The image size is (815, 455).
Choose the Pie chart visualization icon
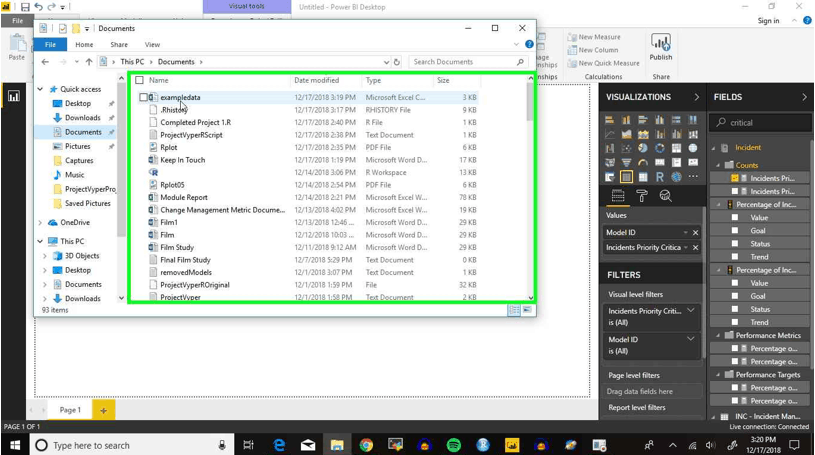pos(643,148)
